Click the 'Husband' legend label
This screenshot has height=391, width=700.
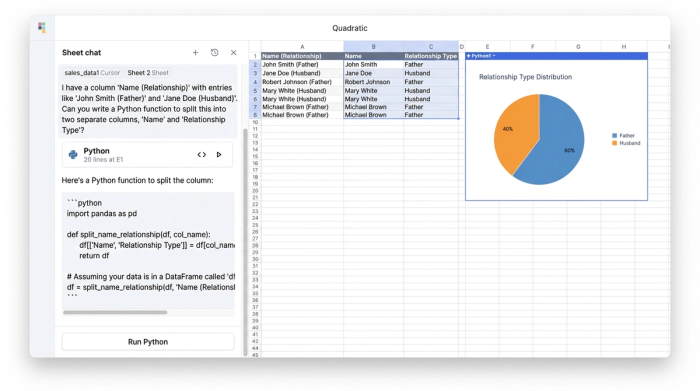[x=629, y=143]
